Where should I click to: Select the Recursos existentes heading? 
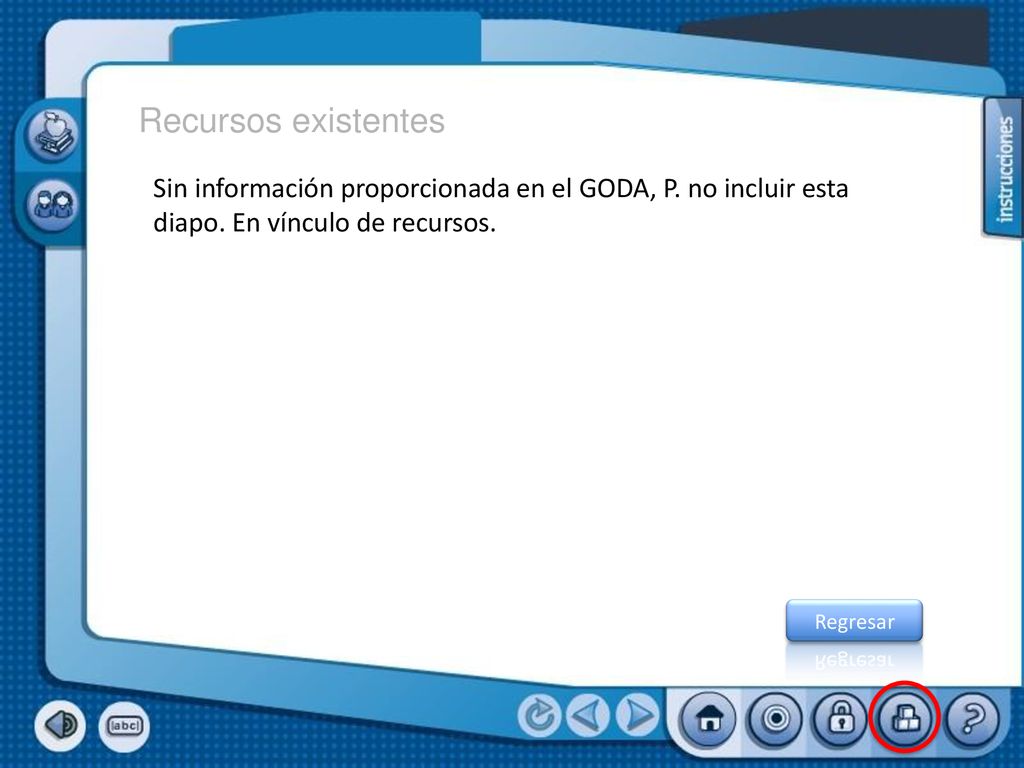point(292,121)
